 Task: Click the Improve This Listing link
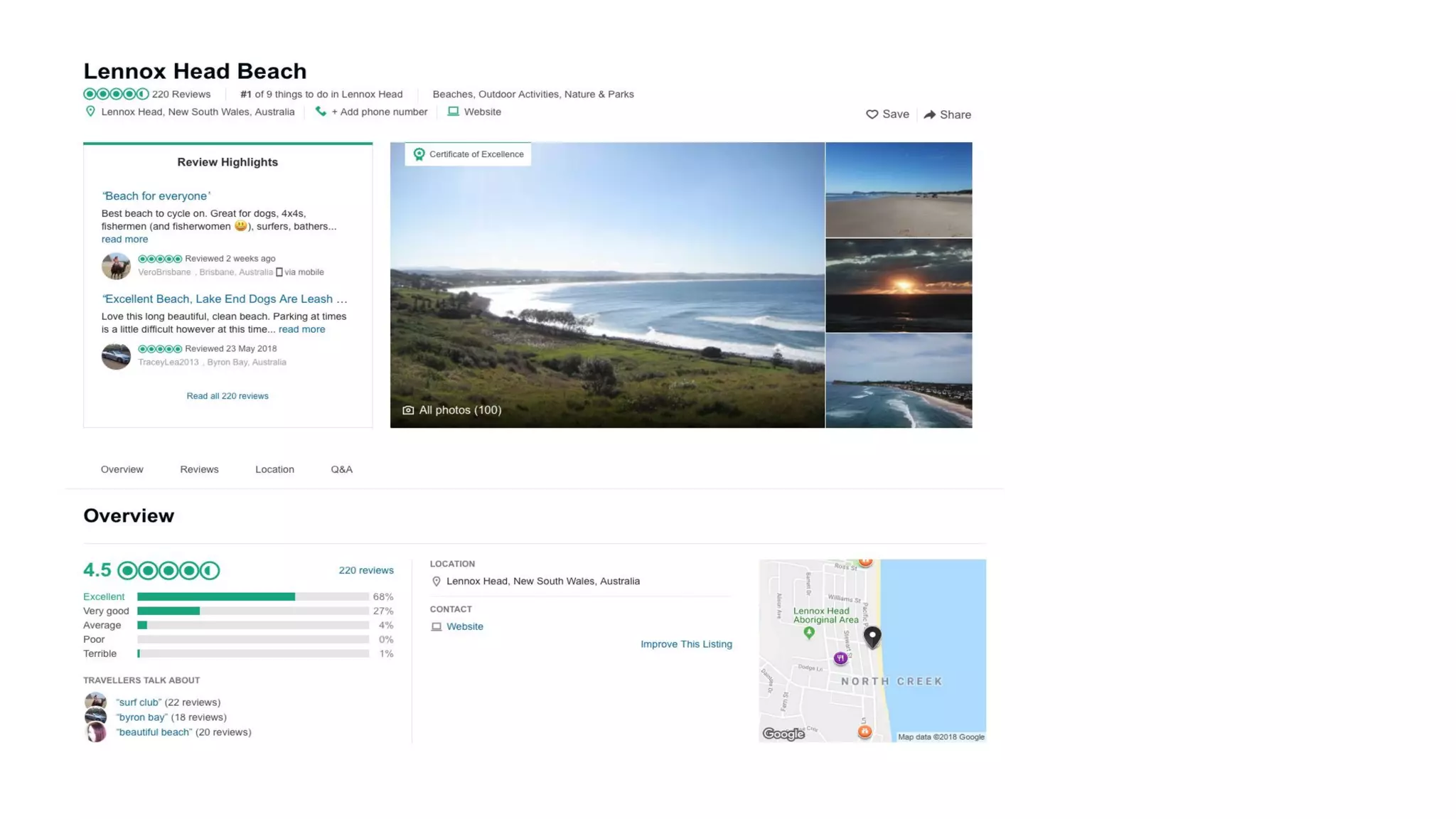pos(686,644)
